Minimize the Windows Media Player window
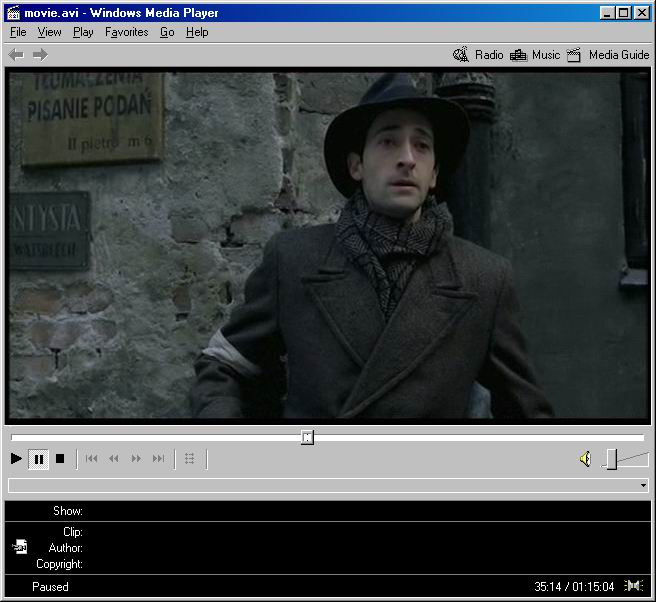The image size is (656, 602). [607, 13]
